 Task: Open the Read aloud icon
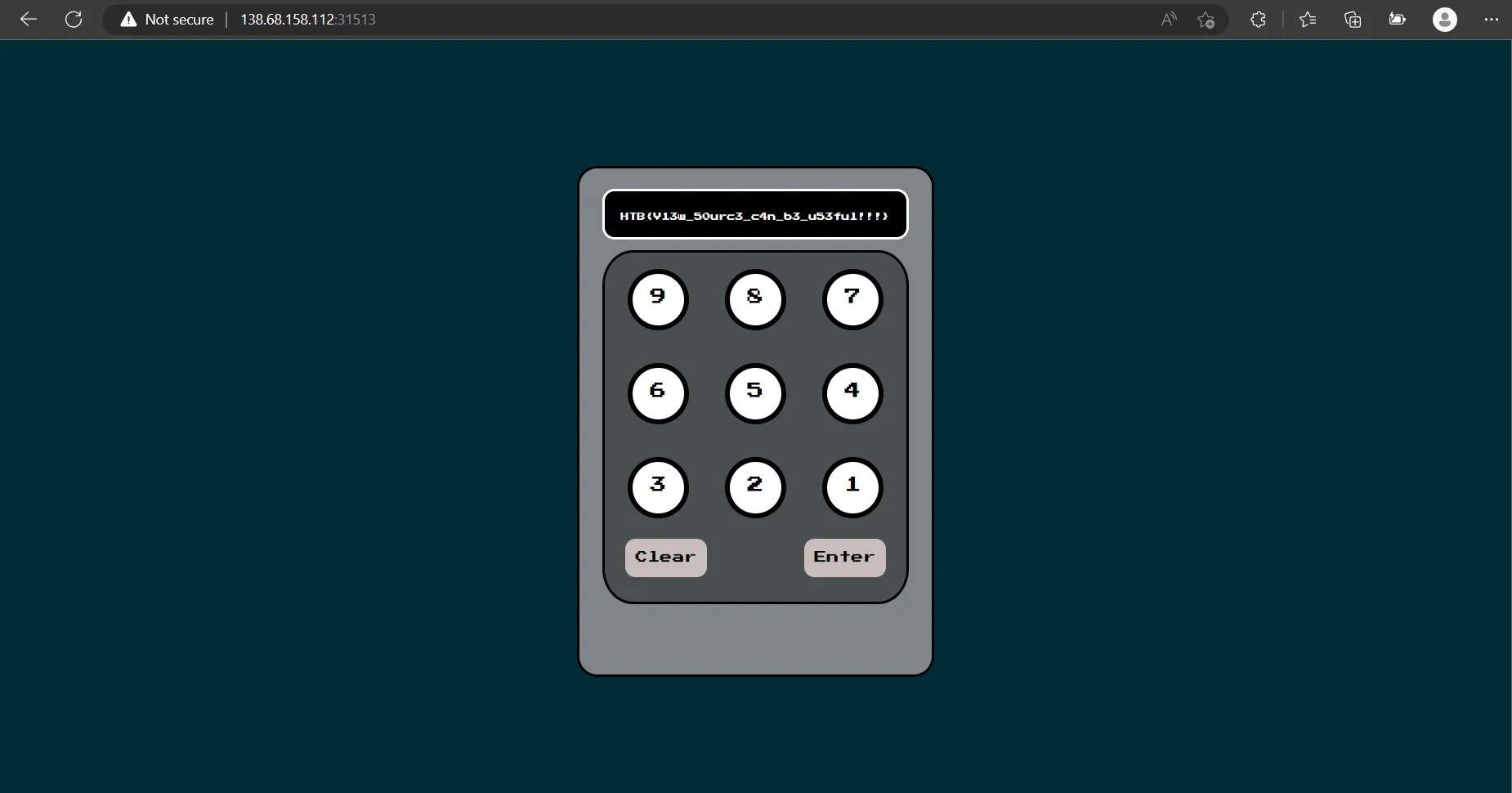[1169, 20]
